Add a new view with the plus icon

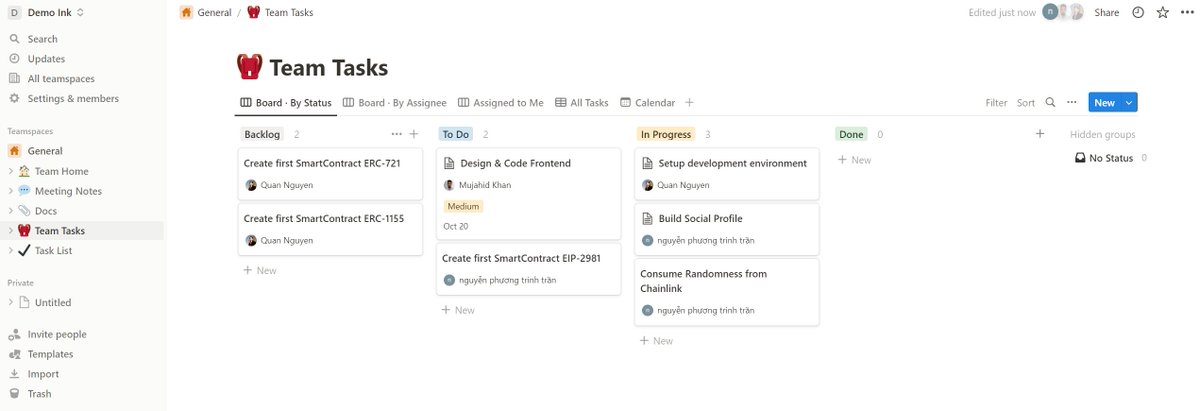[690, 102]
